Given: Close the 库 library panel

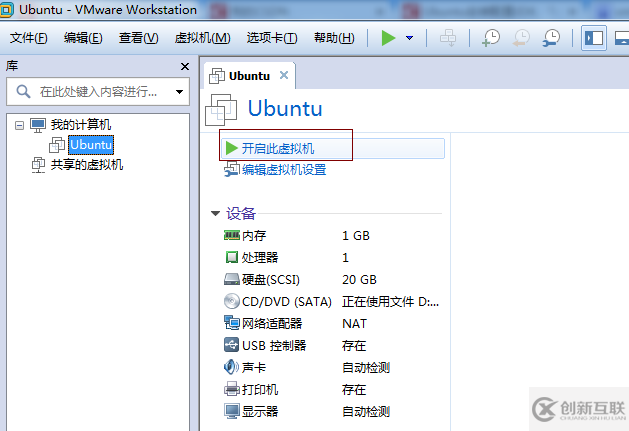Looking at the screenshot, I should tap(185, 66).
